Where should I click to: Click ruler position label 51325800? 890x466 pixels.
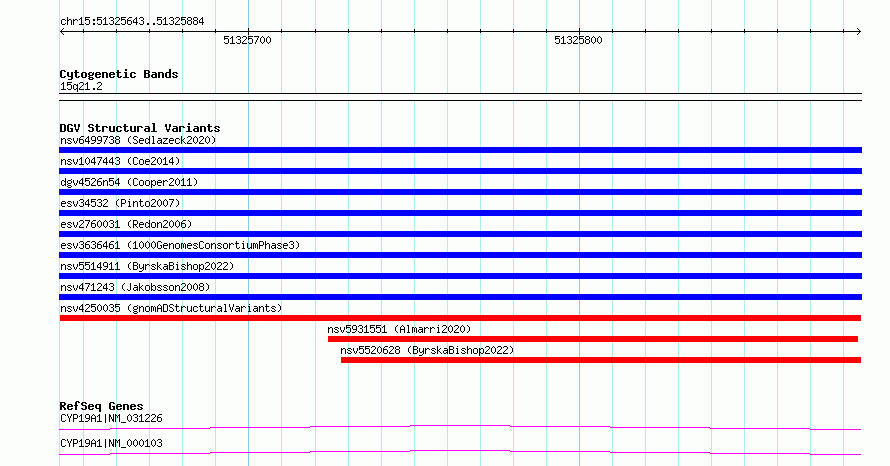(x=578, y=40)
